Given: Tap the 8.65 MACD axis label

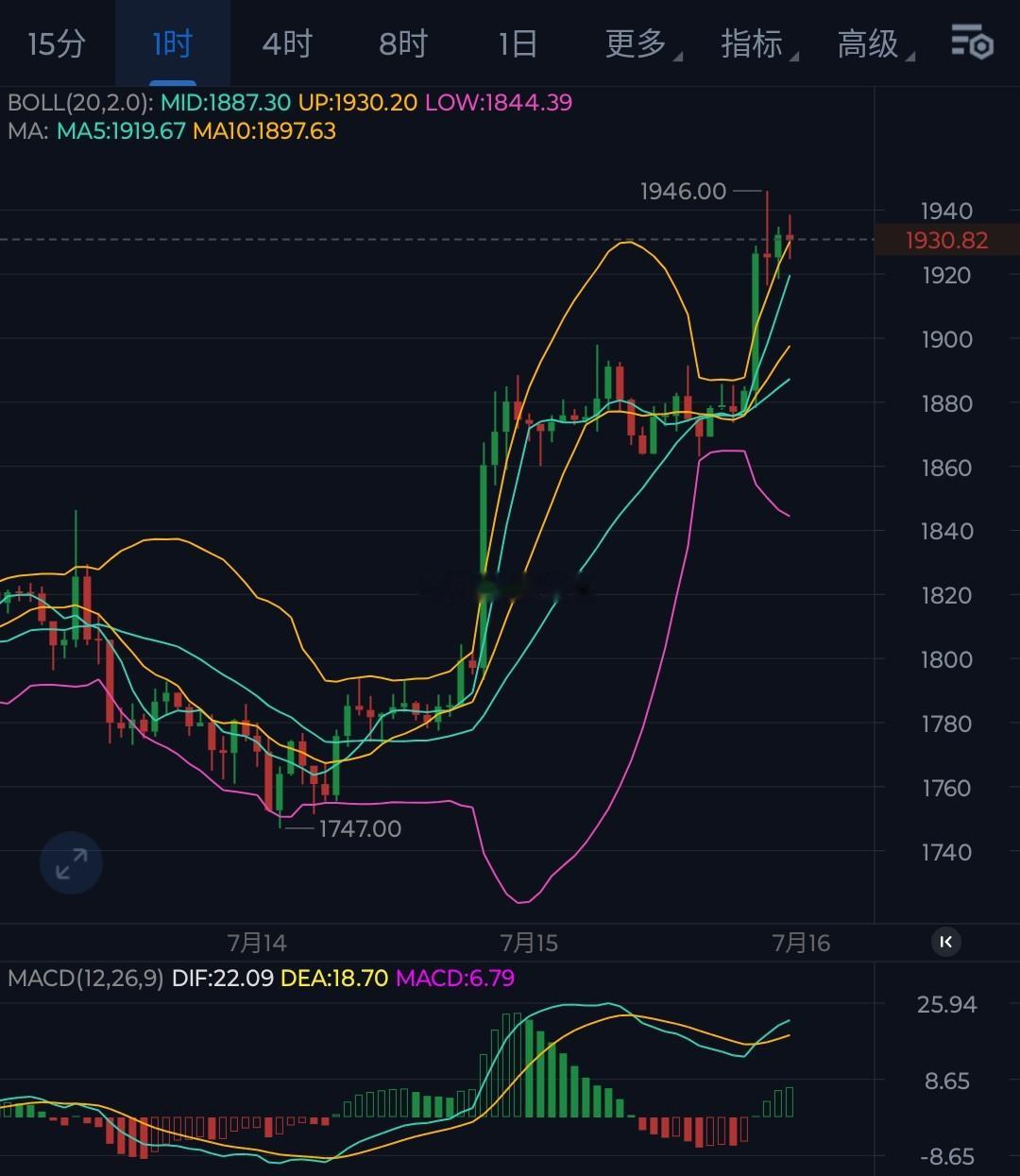Looking at the screenshot, I should tap(947, 1081).
